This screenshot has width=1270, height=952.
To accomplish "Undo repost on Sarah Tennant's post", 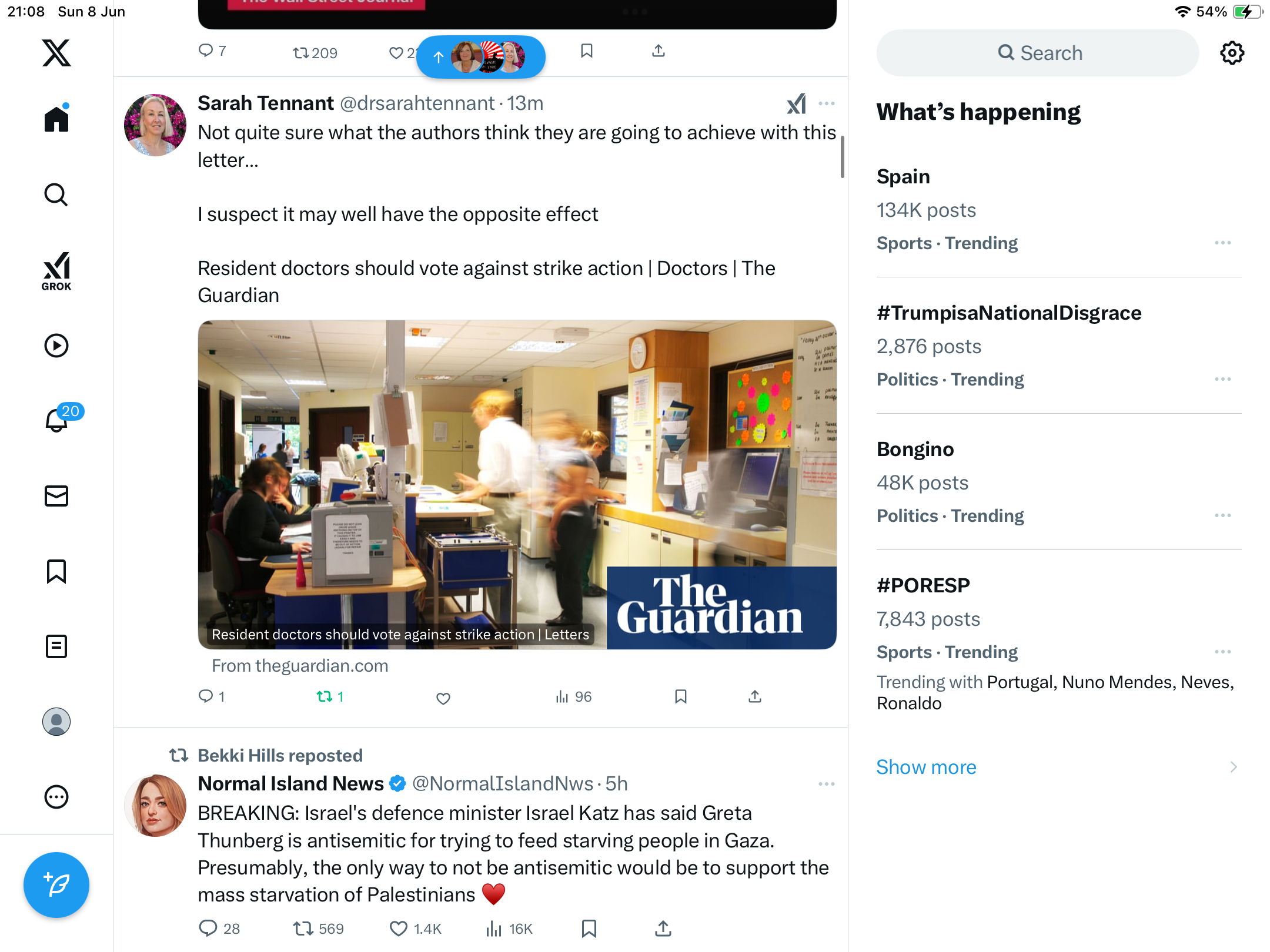I will tap(330, 697).
